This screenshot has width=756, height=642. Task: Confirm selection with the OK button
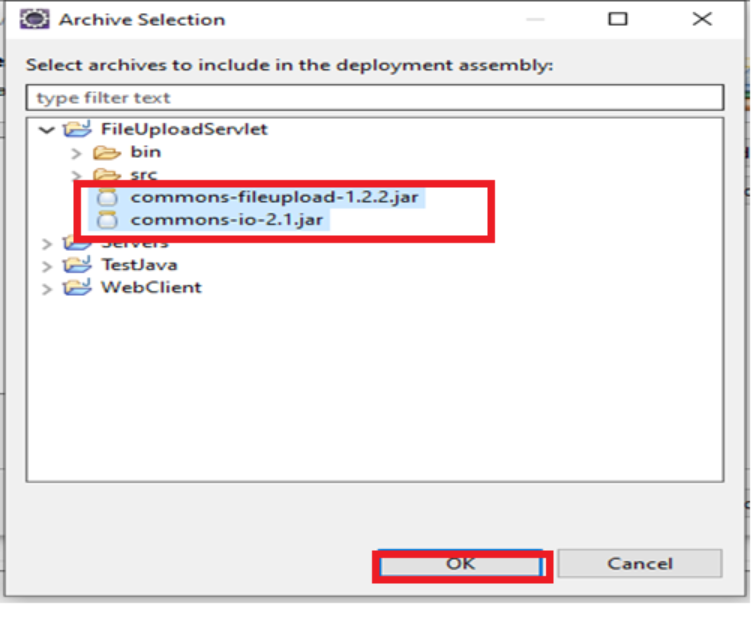(x=461, y=564)
